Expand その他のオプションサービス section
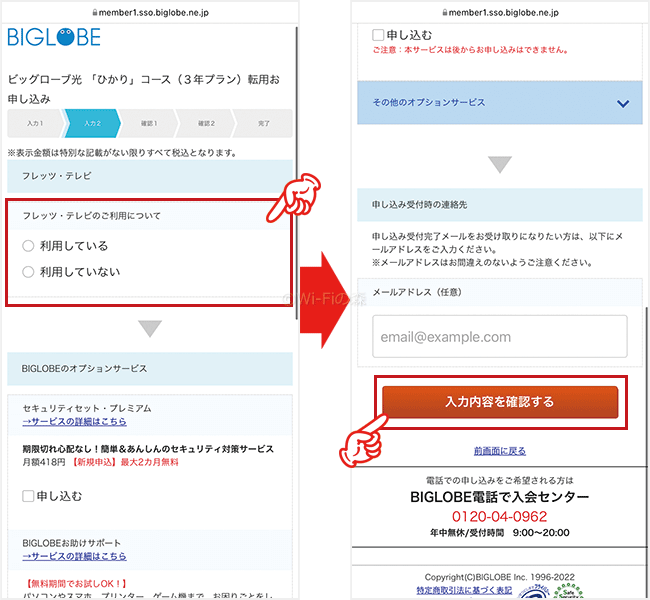The height and width of the screenshot is (600, 650). pos(500,102)
